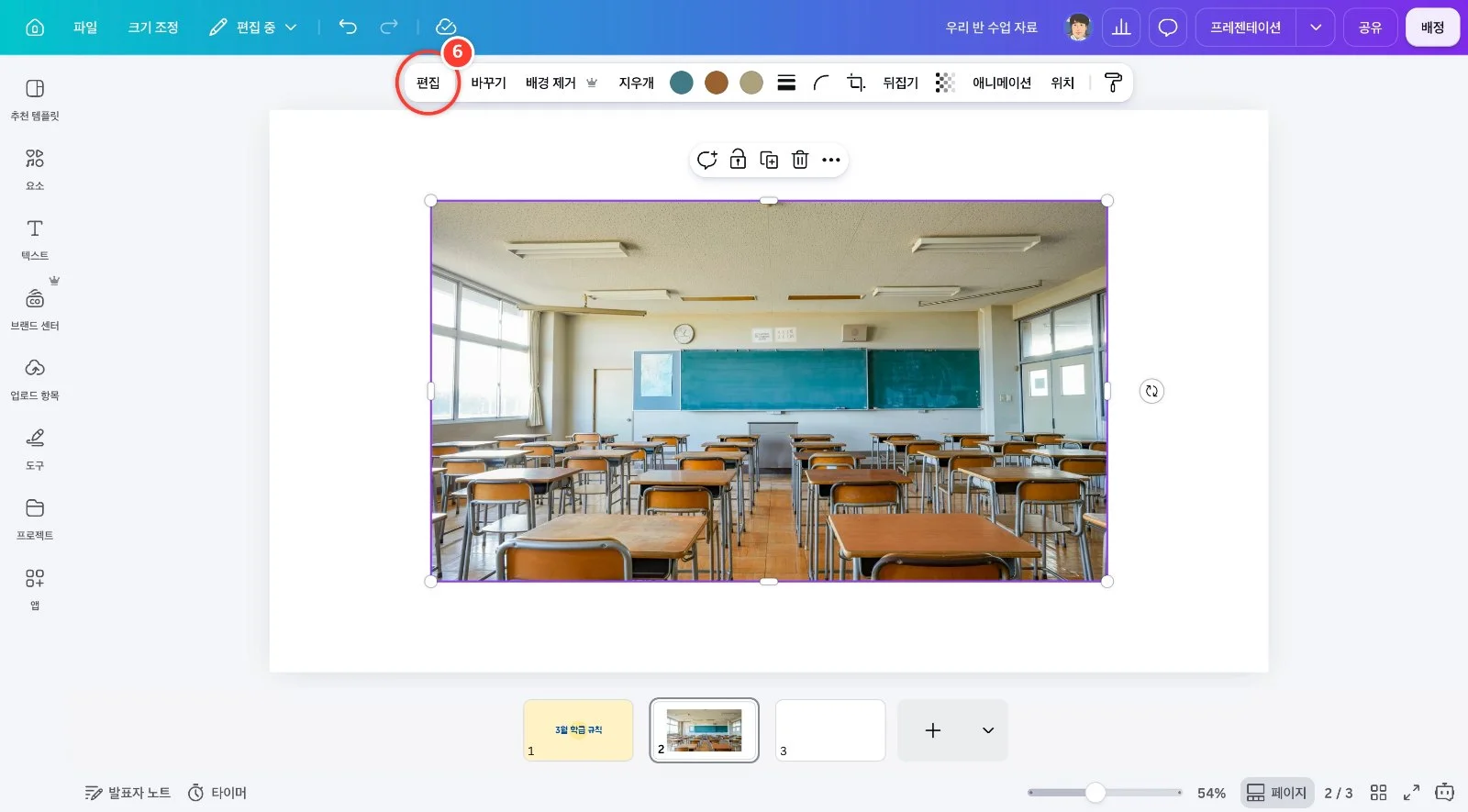Open the 요소 elements panel

[x=35, y=170]
